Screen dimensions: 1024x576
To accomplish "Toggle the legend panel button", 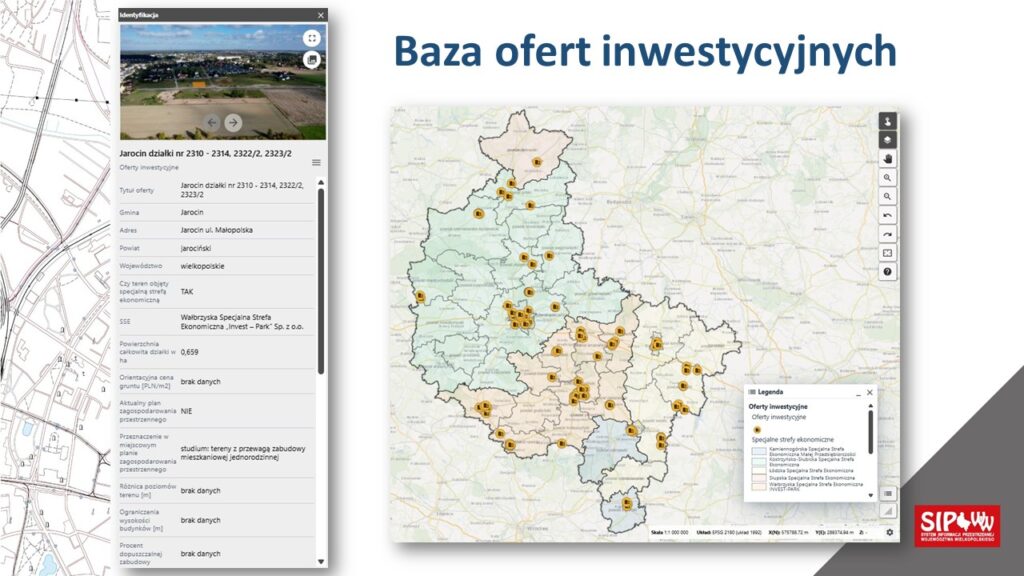I will (887, 493).
